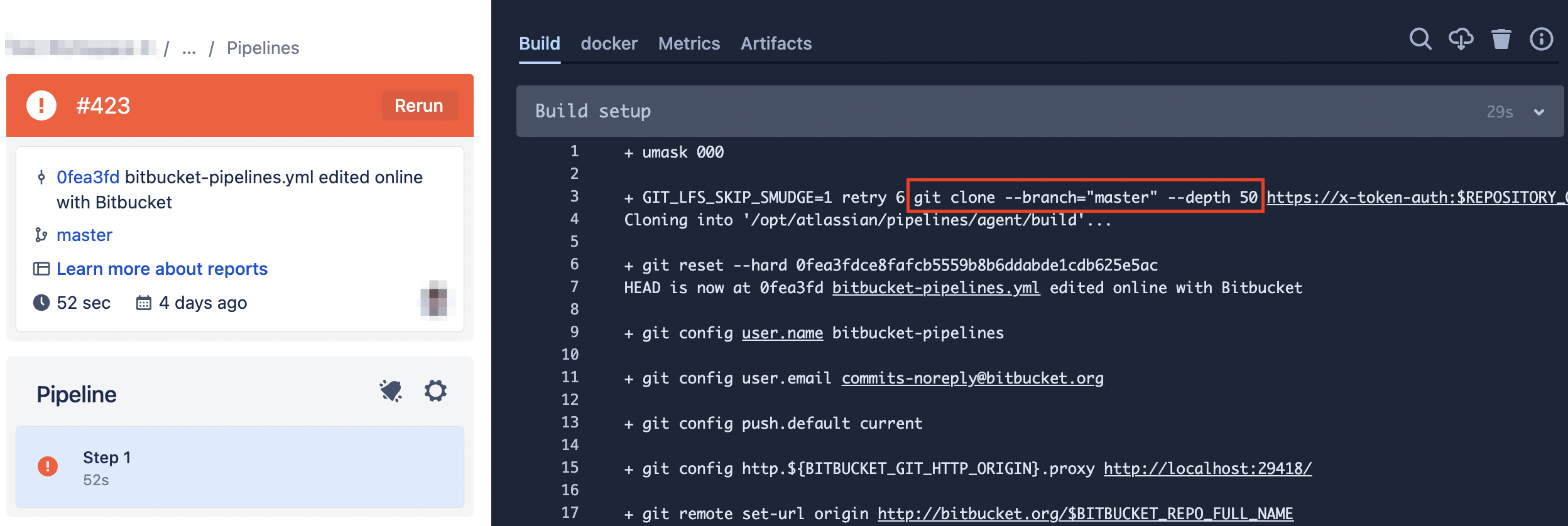
Task: Click the Pipeline section heading
Action: pos(77,394)
